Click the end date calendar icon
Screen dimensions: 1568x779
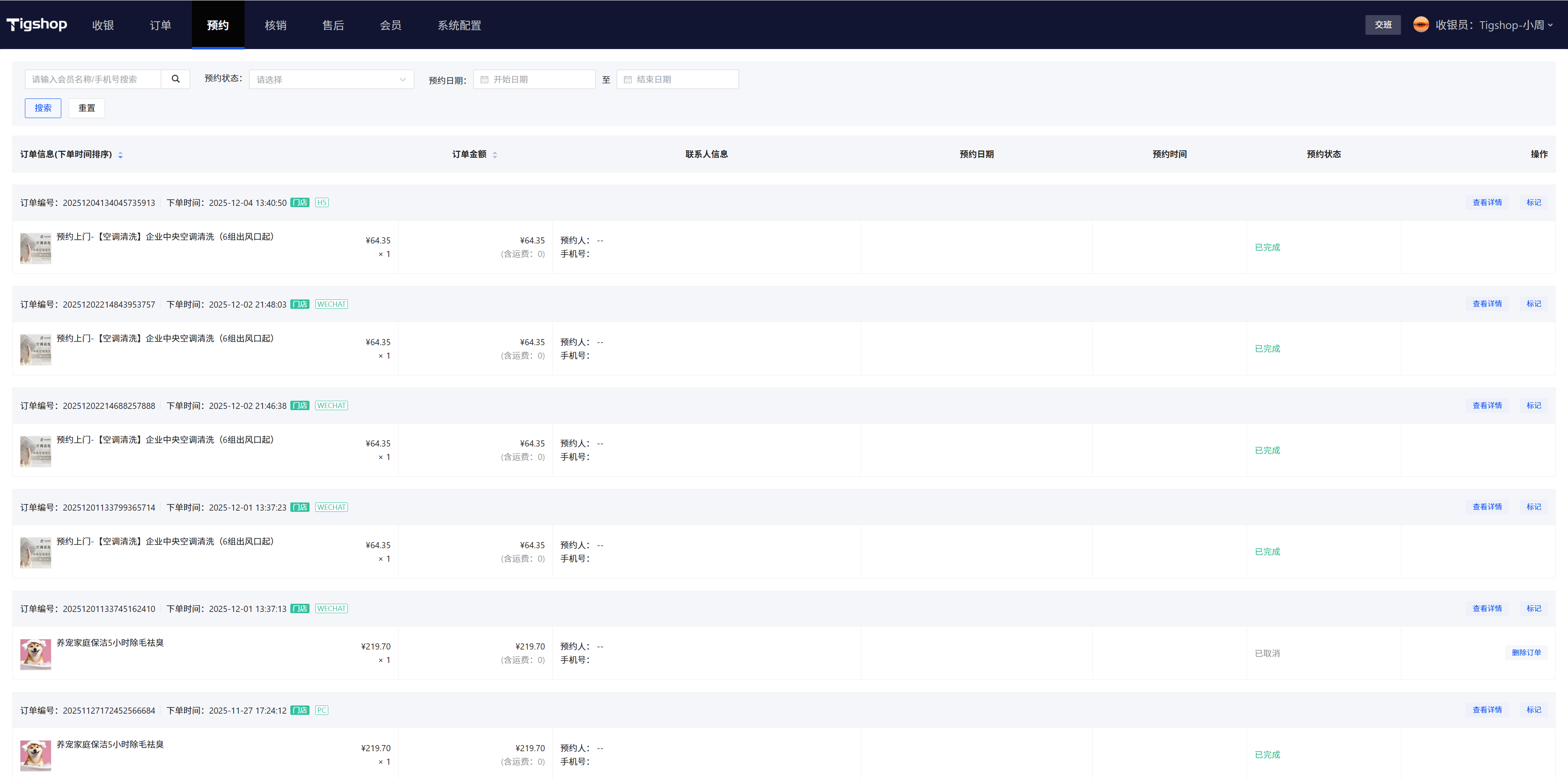click(x=628, y=80)
